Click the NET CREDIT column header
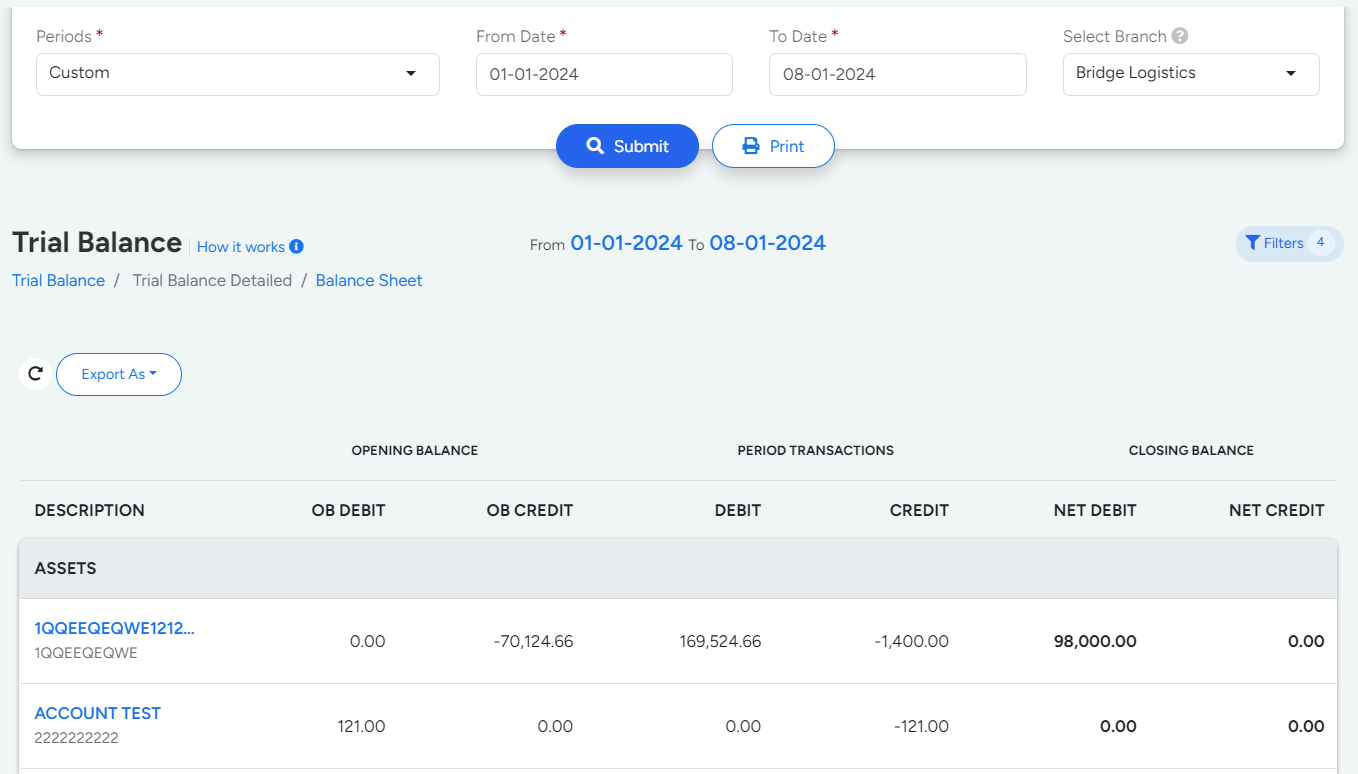1358x774 pixels. pyautogui.click(x=1277, y=510)
